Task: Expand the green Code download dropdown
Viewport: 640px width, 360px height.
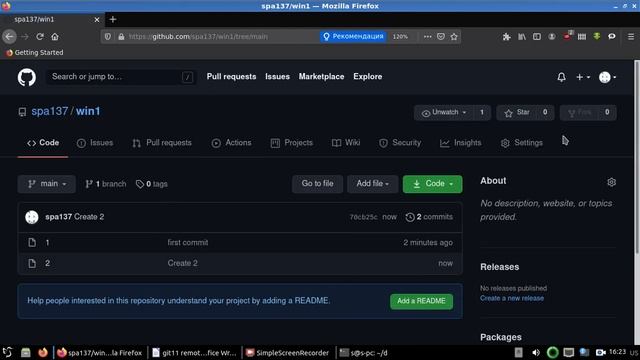Action: click(433, 184)
